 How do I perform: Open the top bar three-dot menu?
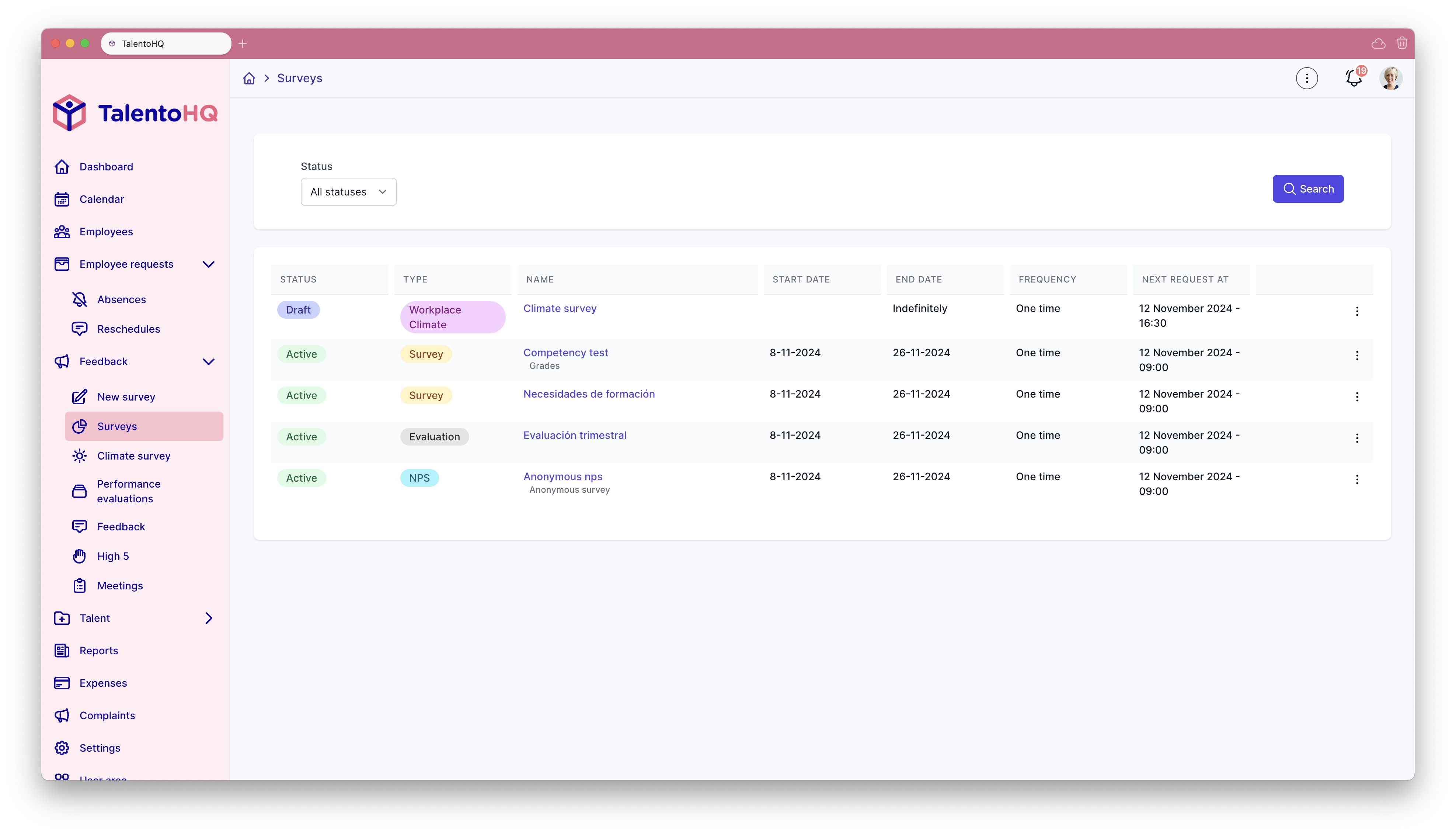coord(1307,79)
